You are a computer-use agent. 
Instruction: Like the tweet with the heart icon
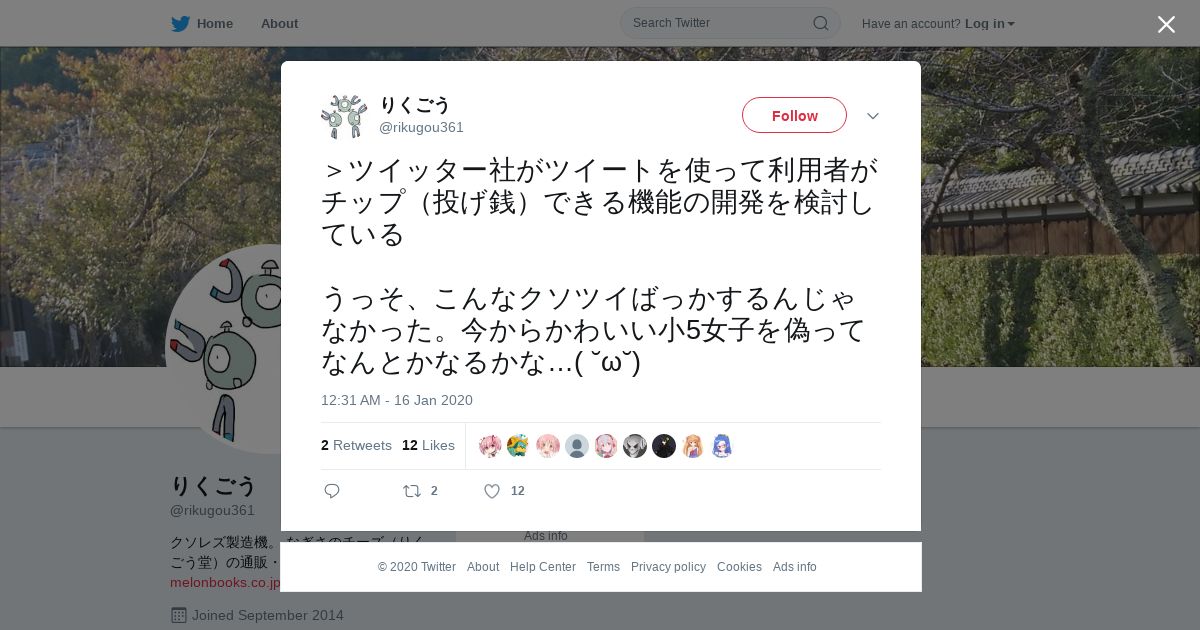[x=492, y=491]
